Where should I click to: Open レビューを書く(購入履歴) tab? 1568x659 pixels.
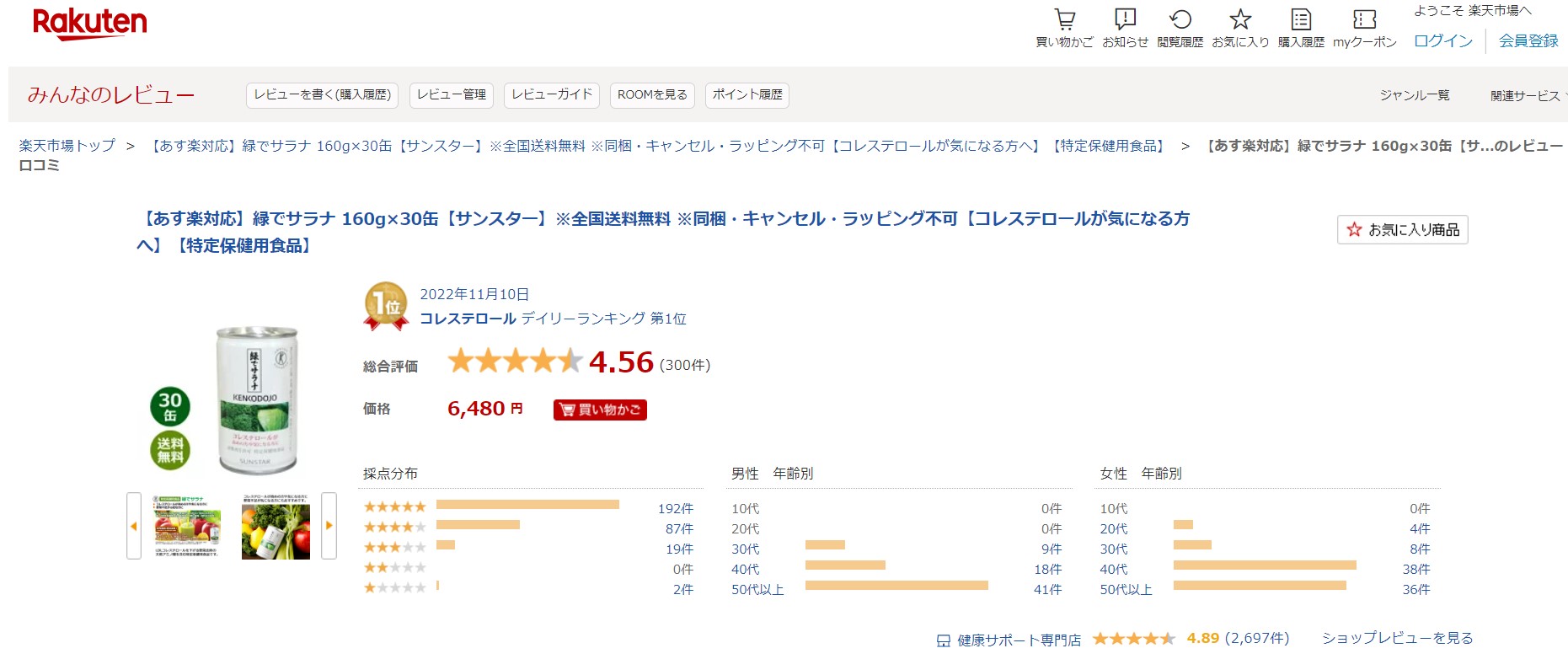coord(322,95)
